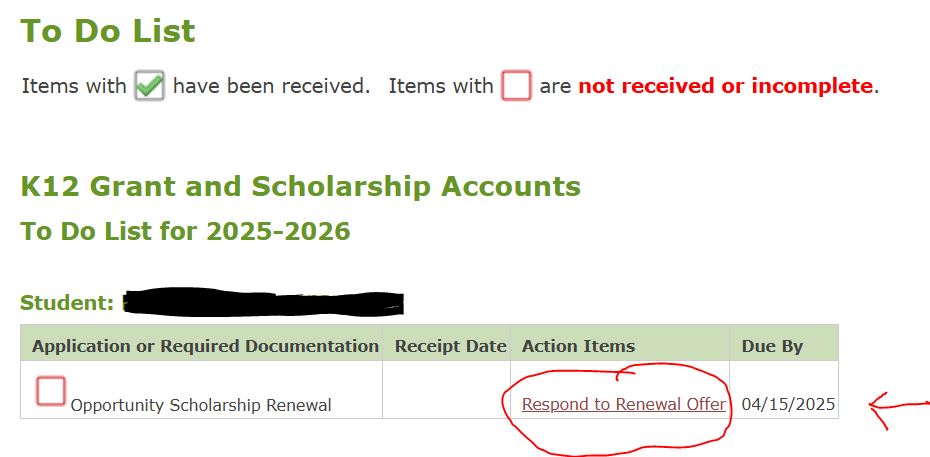This screenshot has width=930, height=457.
Task: Click the K12 Grant and Scholarship Accounts heading
Action: click(300, 186)
